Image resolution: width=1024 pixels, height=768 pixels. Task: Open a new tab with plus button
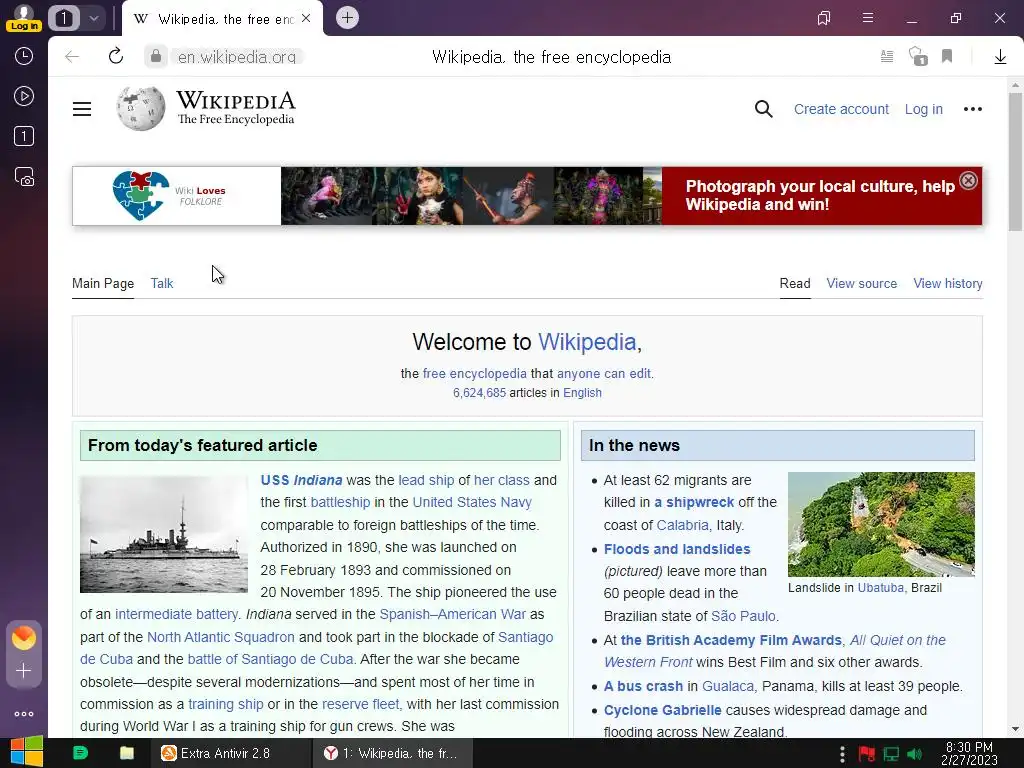[x=347, y=18]
